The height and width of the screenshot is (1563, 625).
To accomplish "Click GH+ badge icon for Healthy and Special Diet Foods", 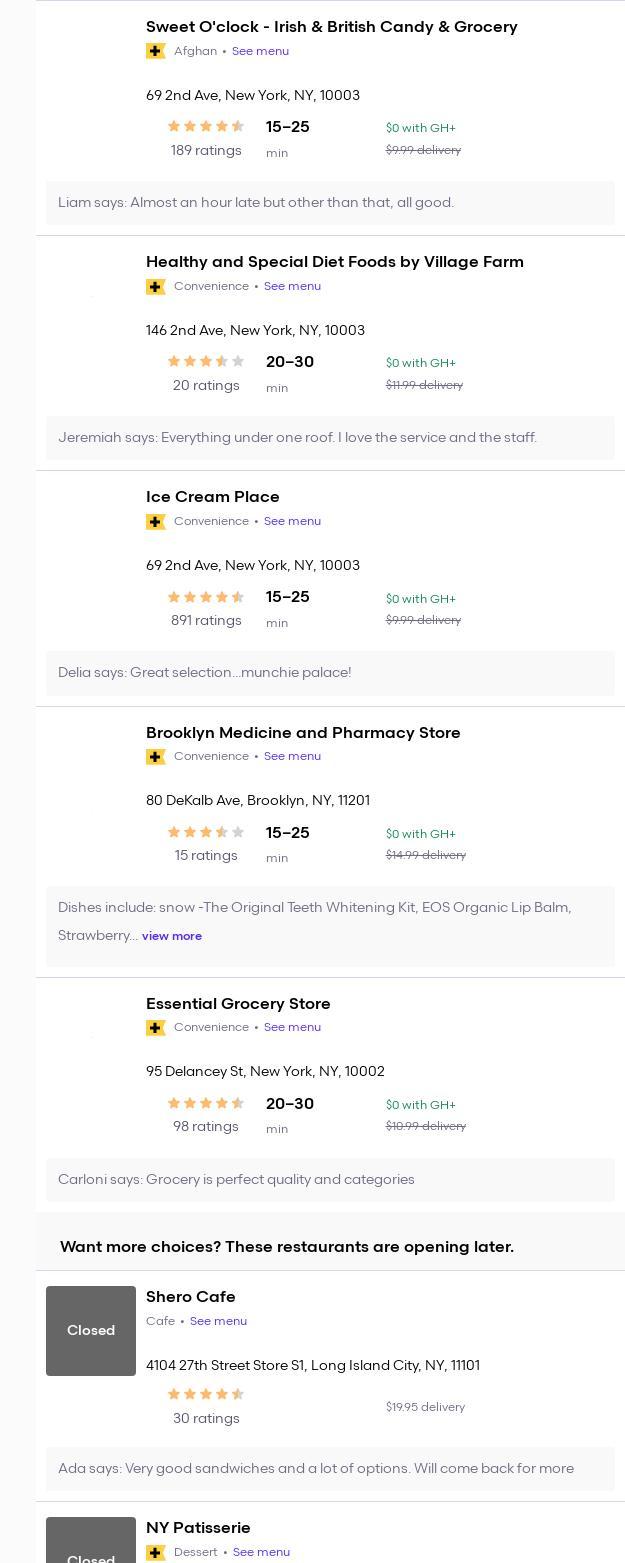I will 155,287.
